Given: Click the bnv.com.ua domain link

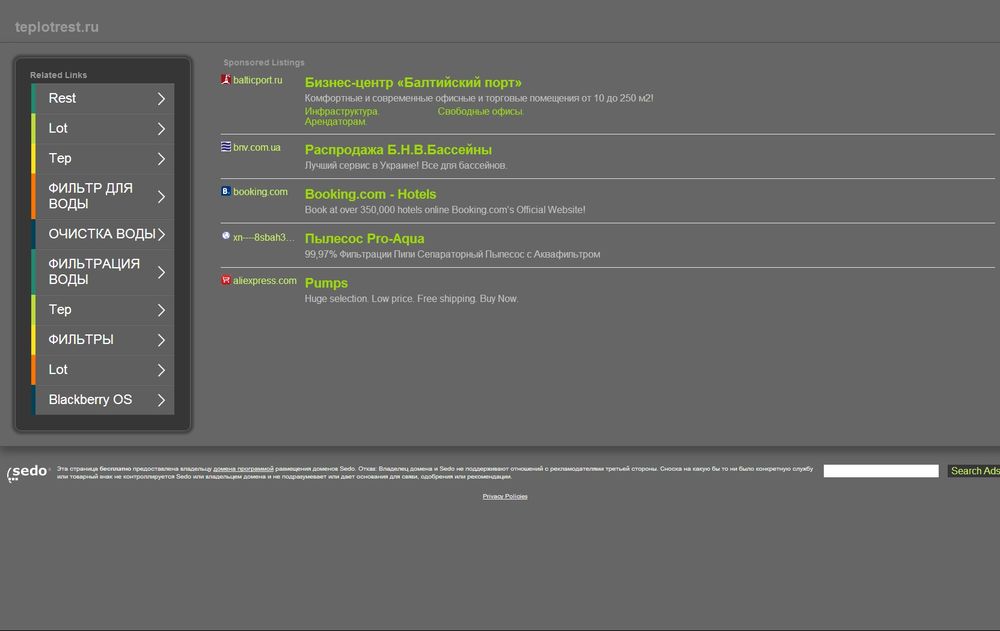Looking at the screenshot, I should coord(256,147).
